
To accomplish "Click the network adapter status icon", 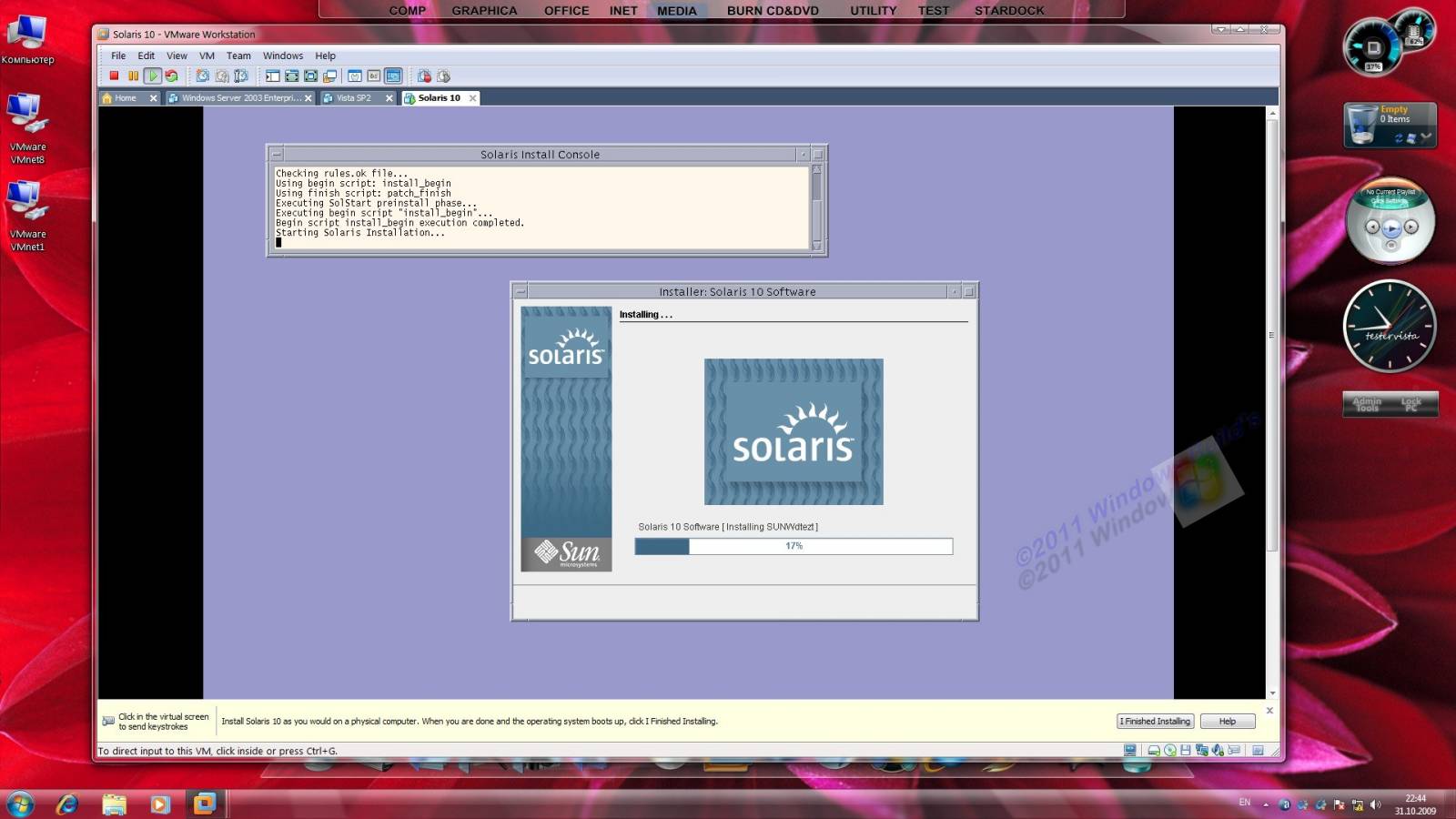I will (1202, 751).
